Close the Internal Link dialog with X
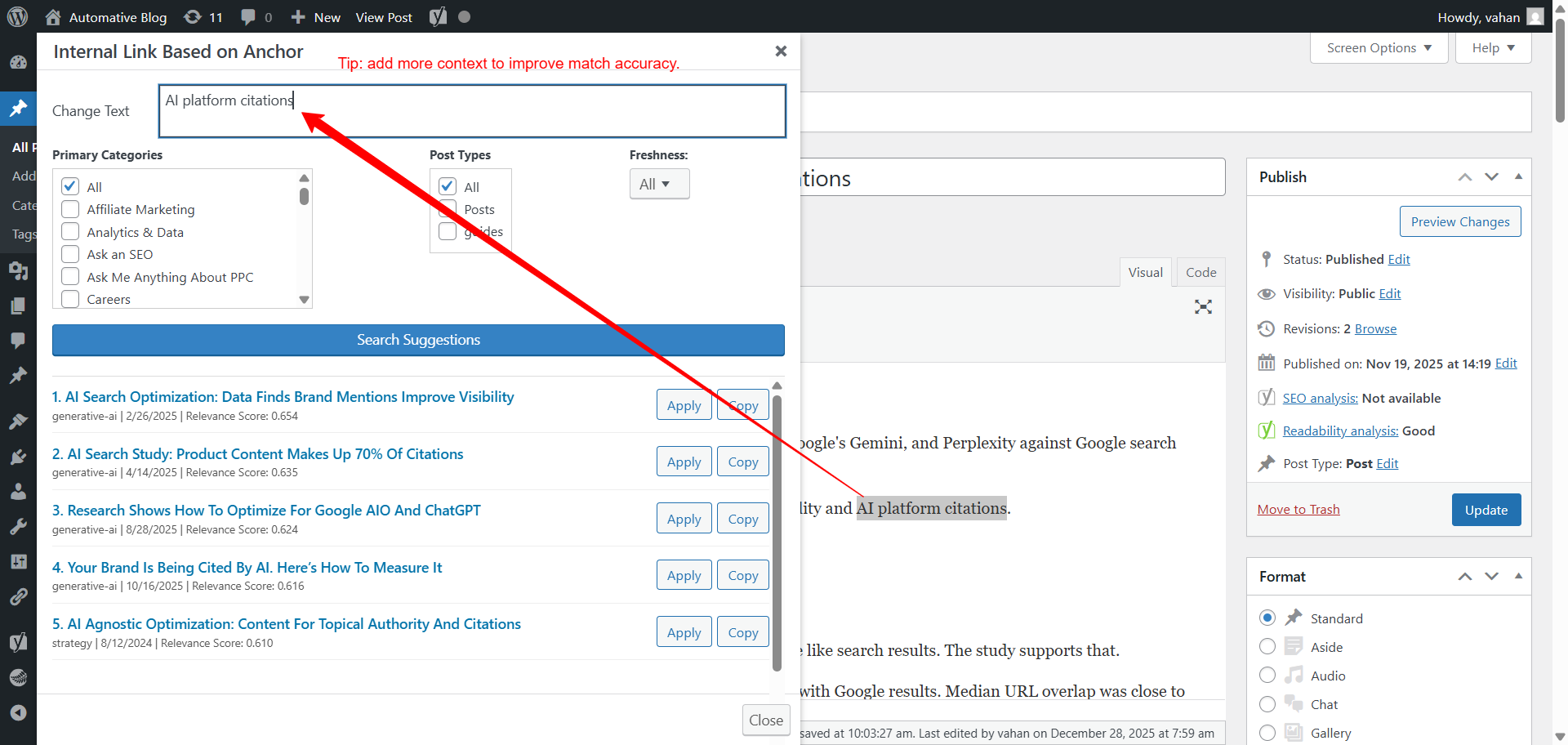This screenshot has width=1568, height=745. 781,51
